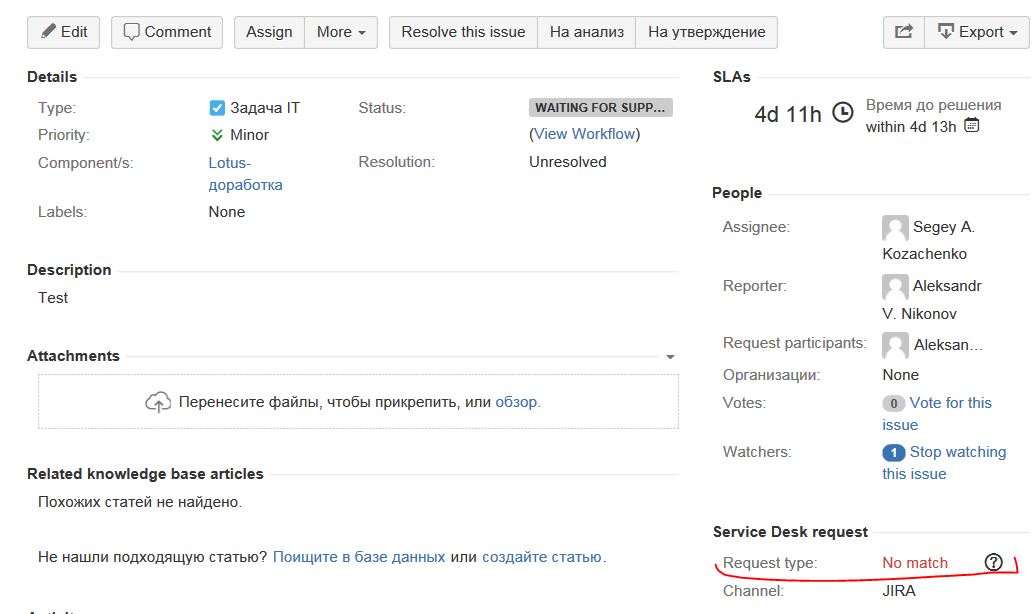This screenshot has width=1035, height=614.
Task: Click the SLA clock icon
Action: [842, 112]
